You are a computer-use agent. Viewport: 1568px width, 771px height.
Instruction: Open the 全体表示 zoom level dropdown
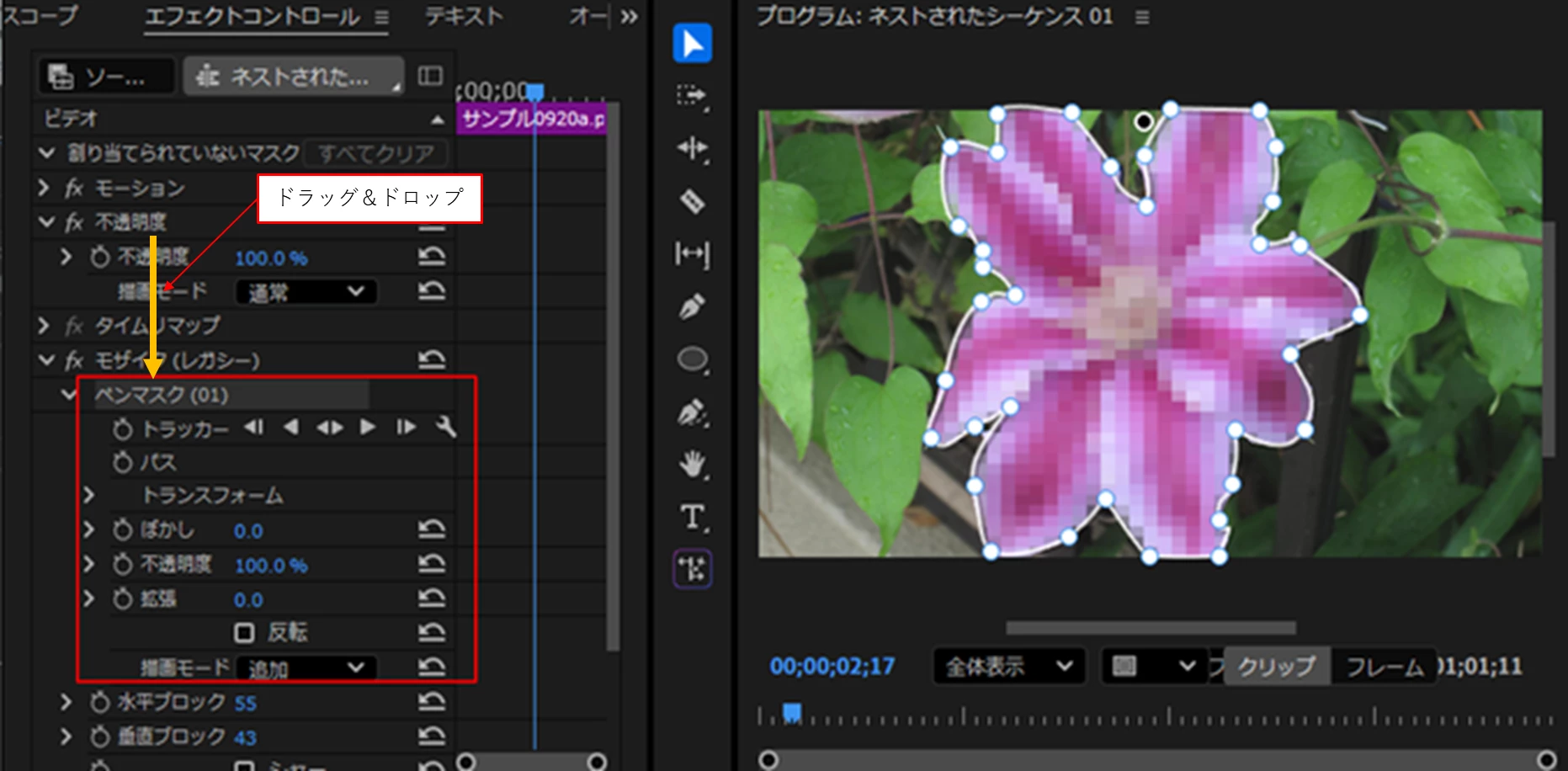pyautogui.click(x=1009, y=667)
